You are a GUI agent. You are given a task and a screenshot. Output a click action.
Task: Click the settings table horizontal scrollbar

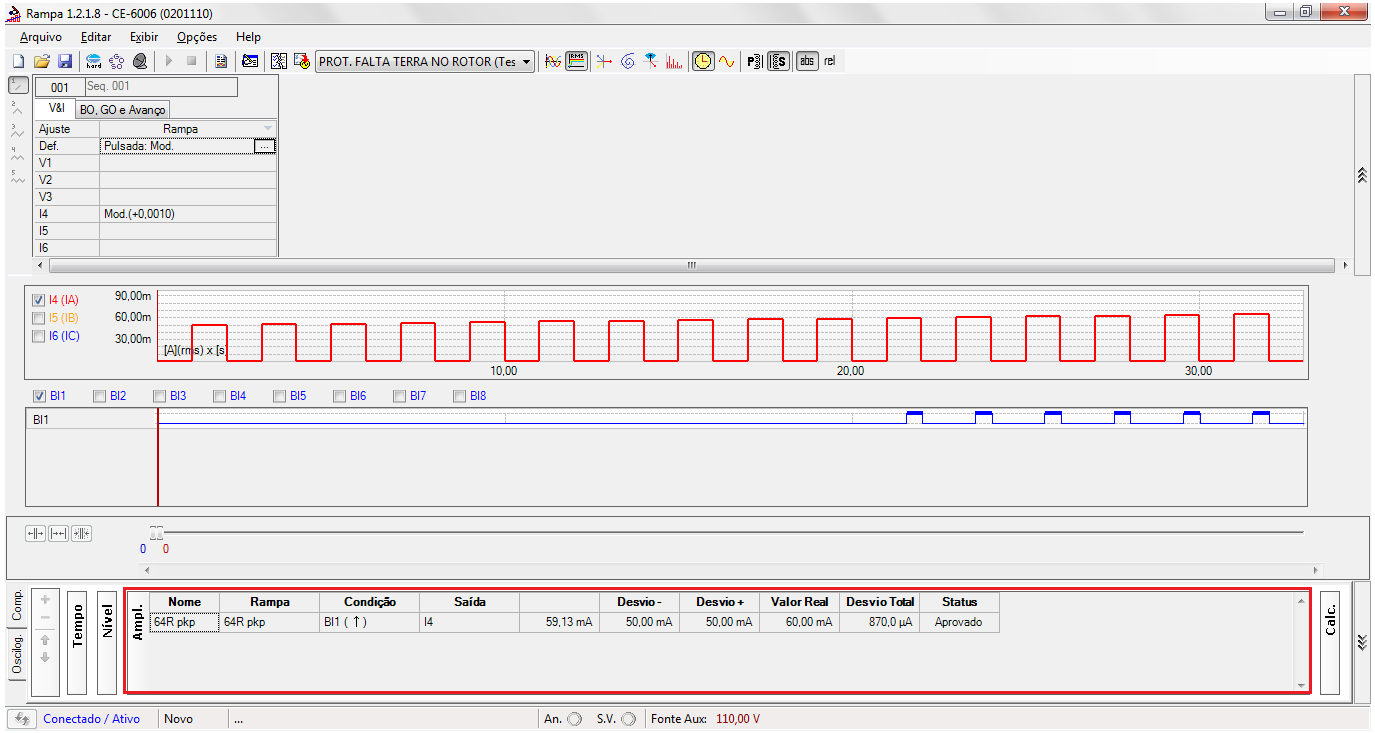pos(691,266)
